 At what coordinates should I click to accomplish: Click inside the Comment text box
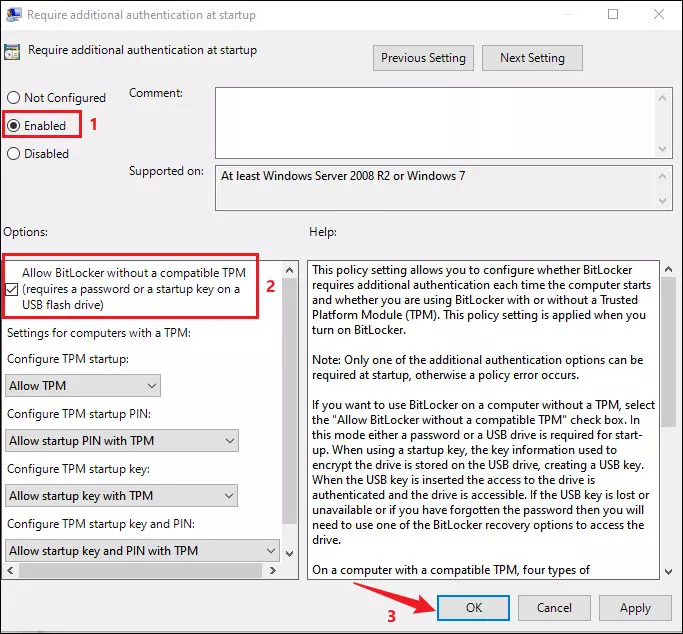coord(436,123)
